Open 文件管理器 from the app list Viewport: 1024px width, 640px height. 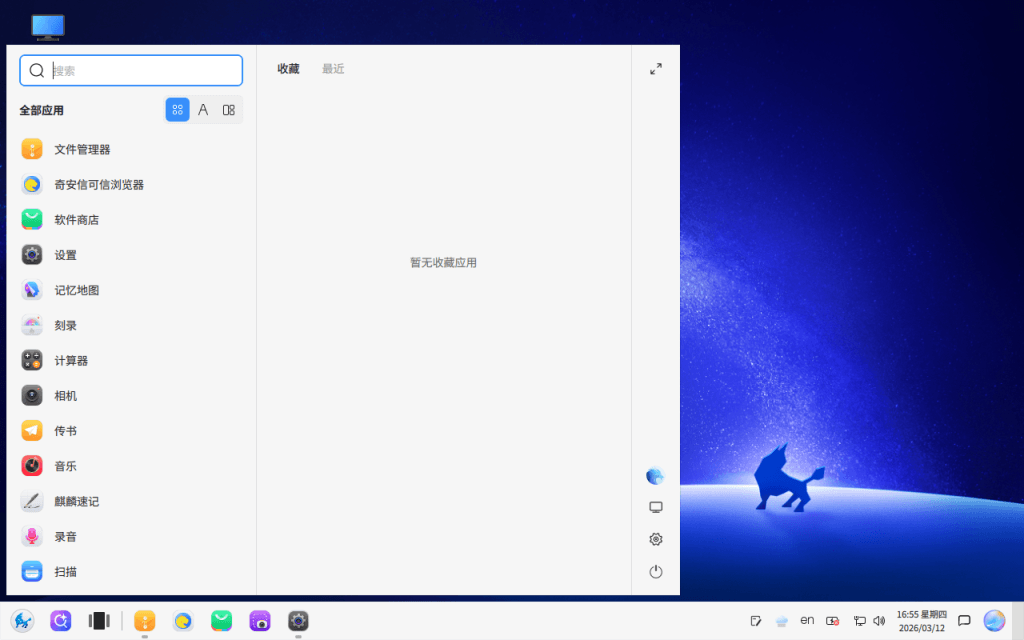(x=131, y=150)
